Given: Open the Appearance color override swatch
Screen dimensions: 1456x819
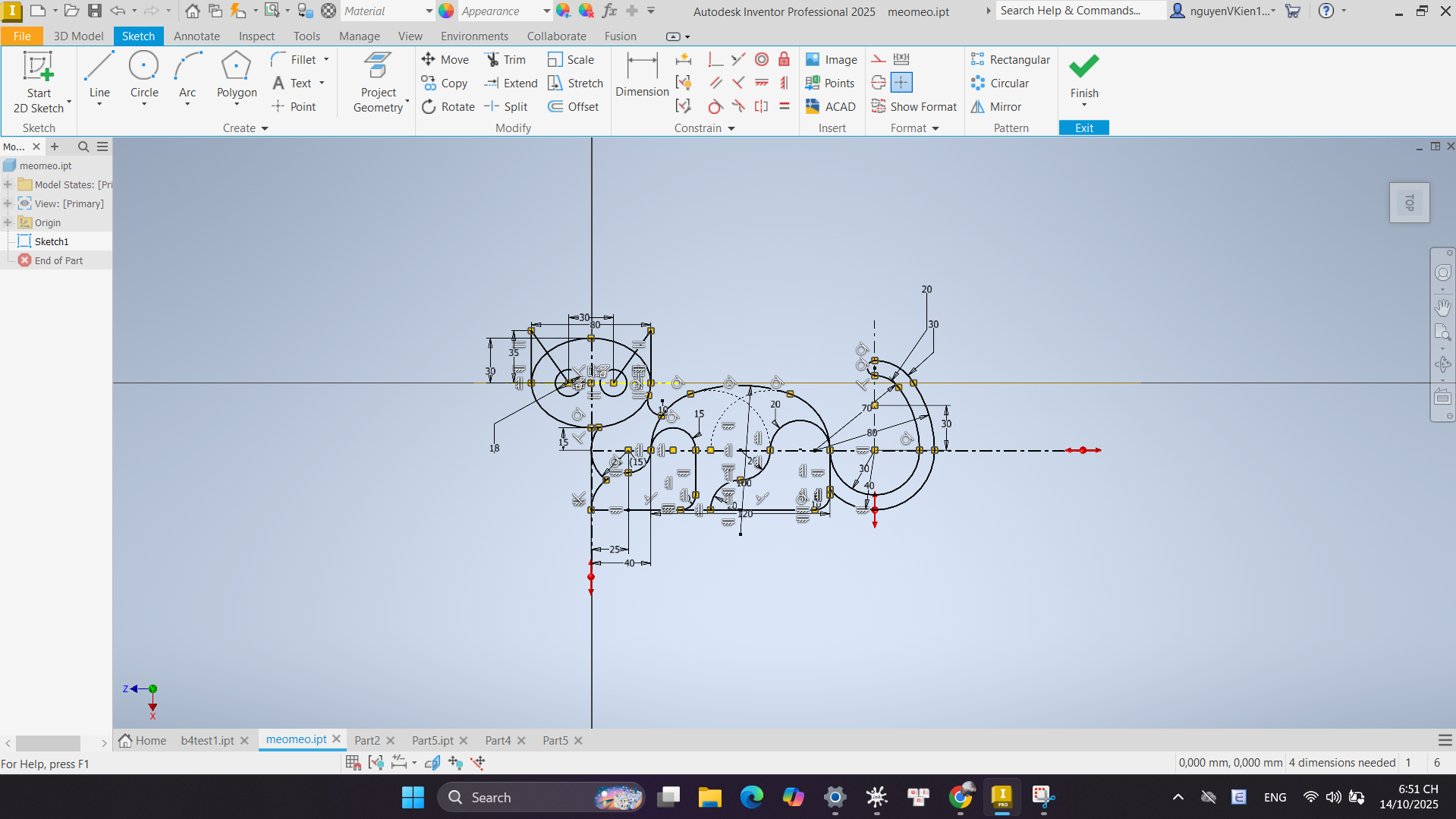Looking at the screenshot, I should click(x=446, y=11).
